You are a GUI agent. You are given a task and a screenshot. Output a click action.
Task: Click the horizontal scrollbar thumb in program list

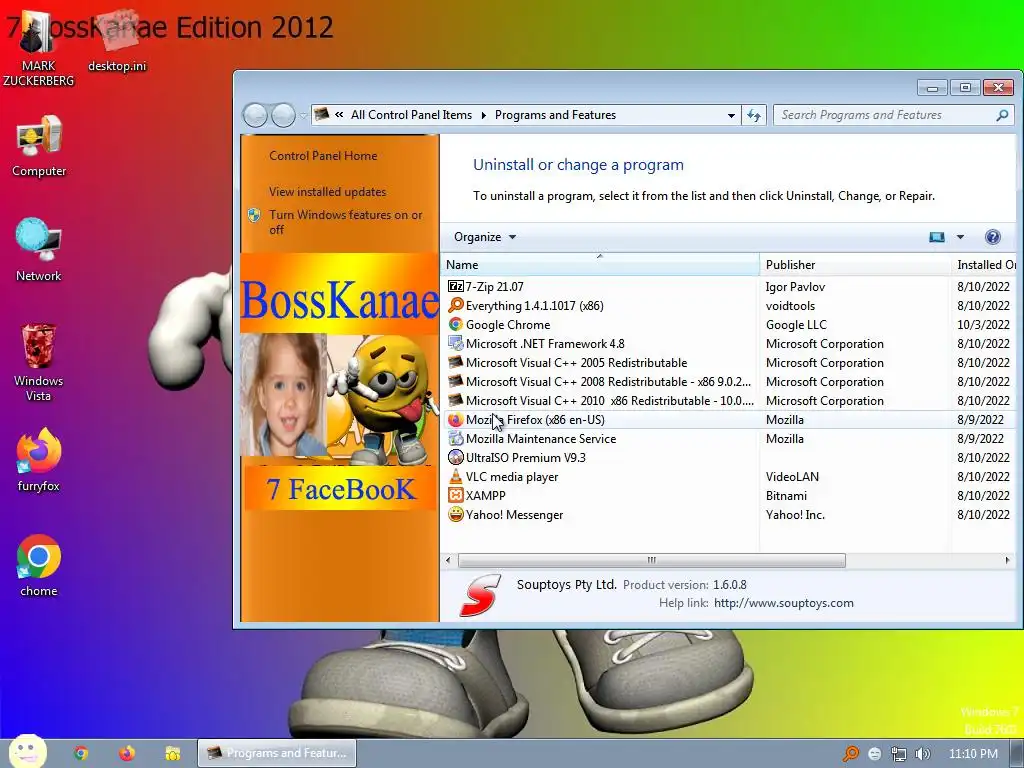(x=651, y=560)
